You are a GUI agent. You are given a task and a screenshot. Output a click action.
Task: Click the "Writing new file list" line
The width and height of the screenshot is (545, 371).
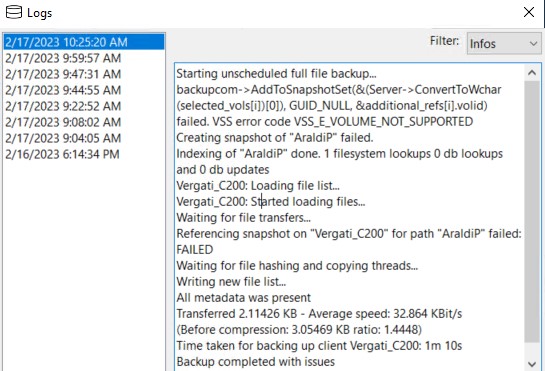[x=231, y=282]
